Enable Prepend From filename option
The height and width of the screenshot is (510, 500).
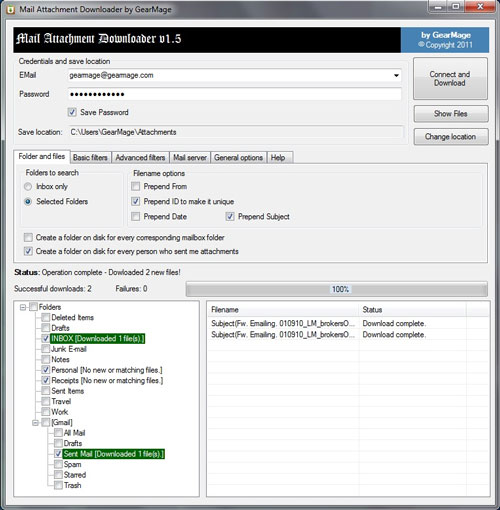(x=135, y=186)
